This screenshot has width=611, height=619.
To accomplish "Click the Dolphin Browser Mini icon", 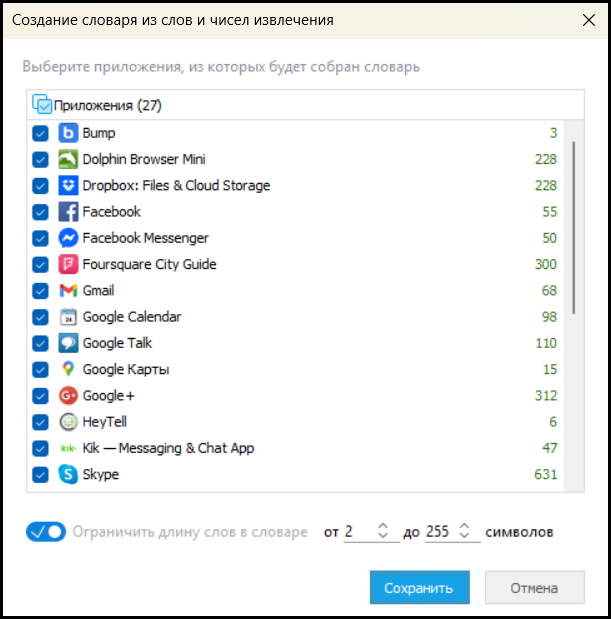I will point(68,159).
